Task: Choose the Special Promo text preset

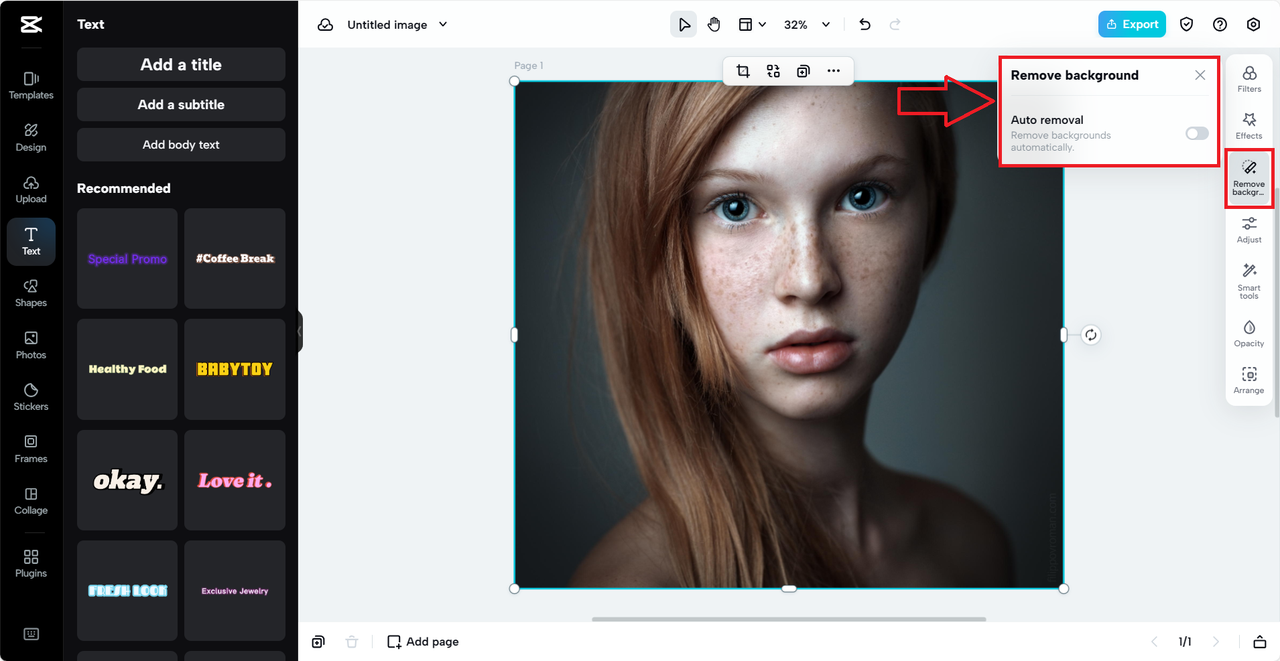Action: [127, 258]
